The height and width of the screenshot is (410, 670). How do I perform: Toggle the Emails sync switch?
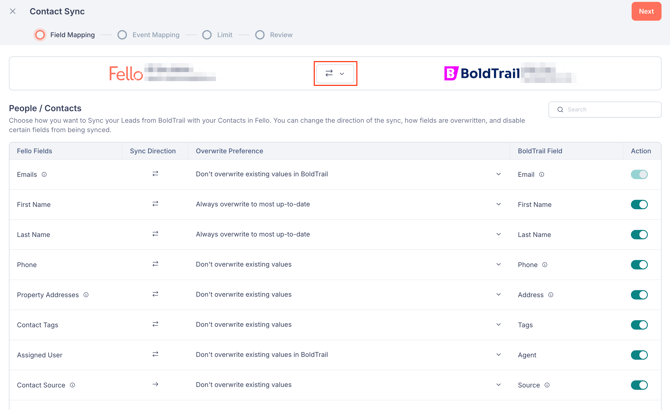click(639, 174)
